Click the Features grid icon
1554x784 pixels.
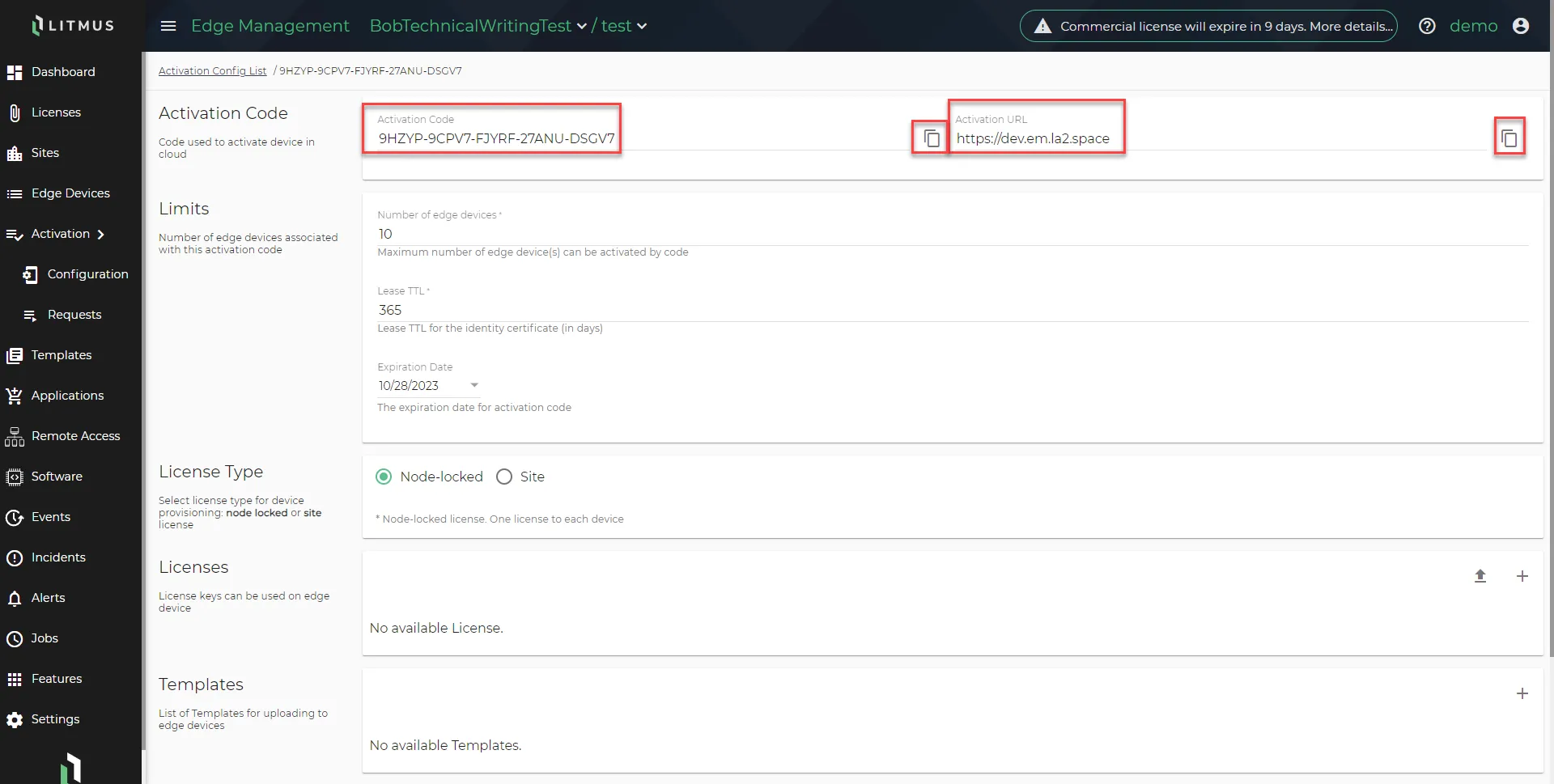tap(15, 680)
